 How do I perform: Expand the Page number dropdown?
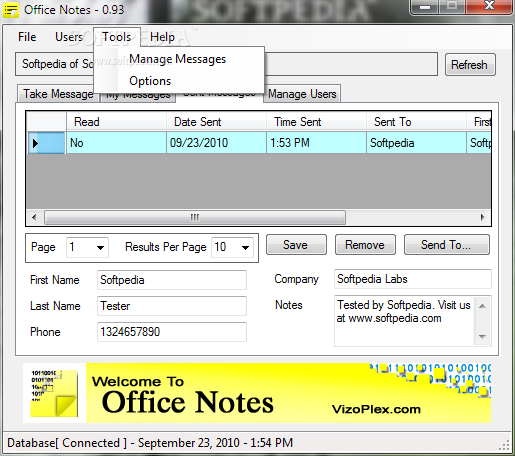pyautogui.click(x=100, y=248)
